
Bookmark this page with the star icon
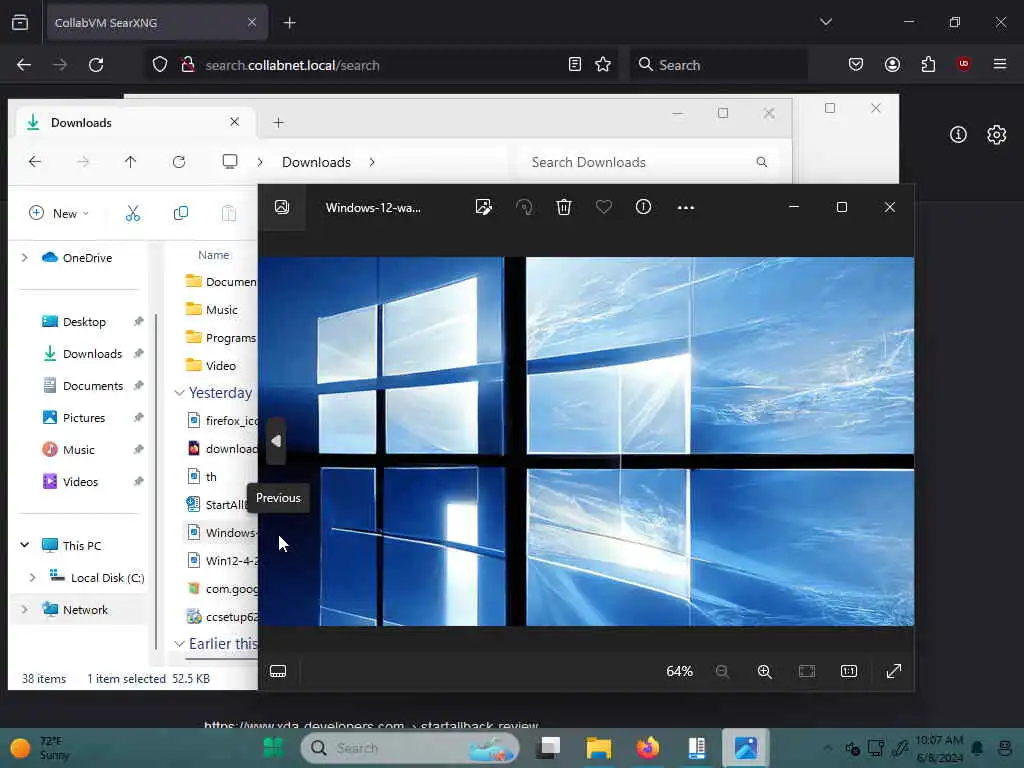pyautogui.click(x=603, y=64)
